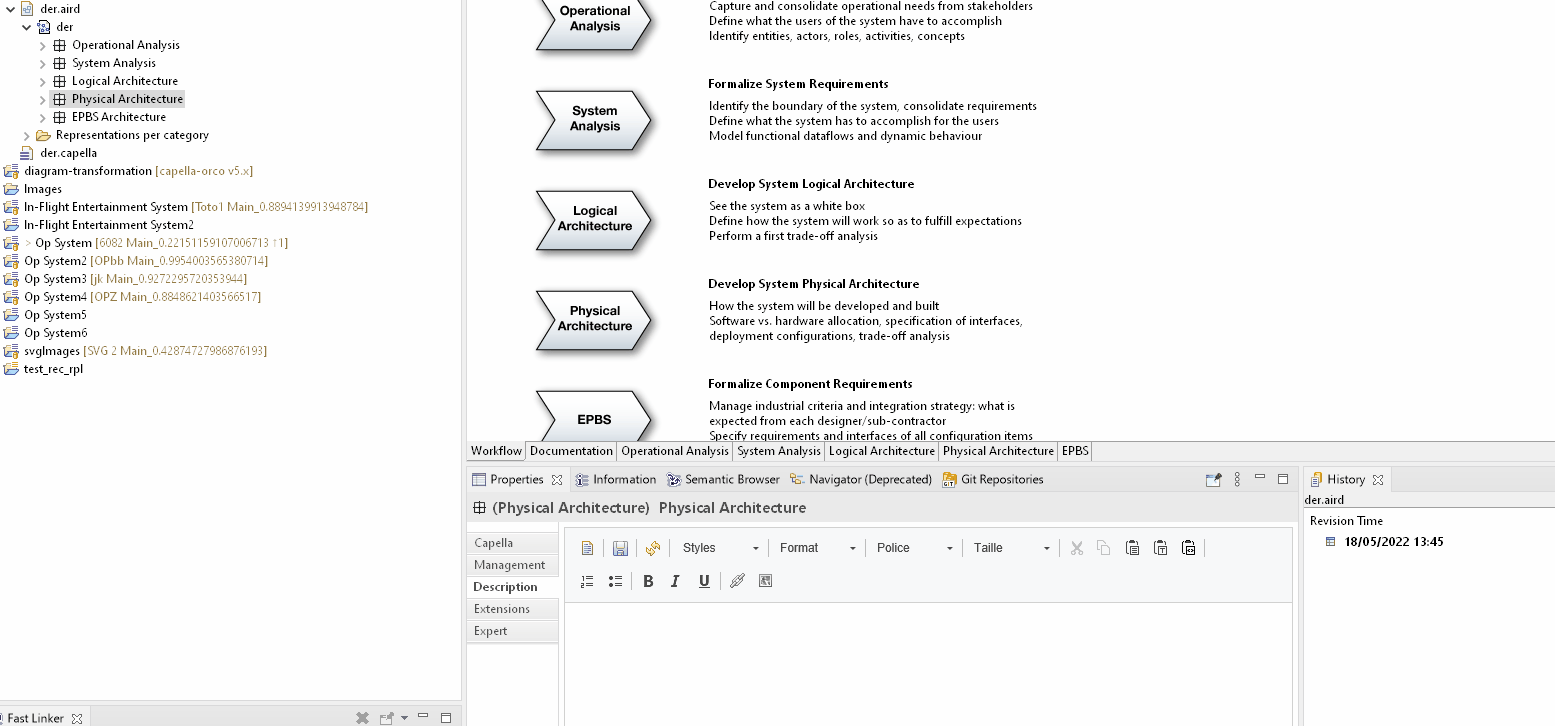Screen dimensions: 1555x726
Task: Click the Save icon in the description toolbar
Action: click(620, 547)
